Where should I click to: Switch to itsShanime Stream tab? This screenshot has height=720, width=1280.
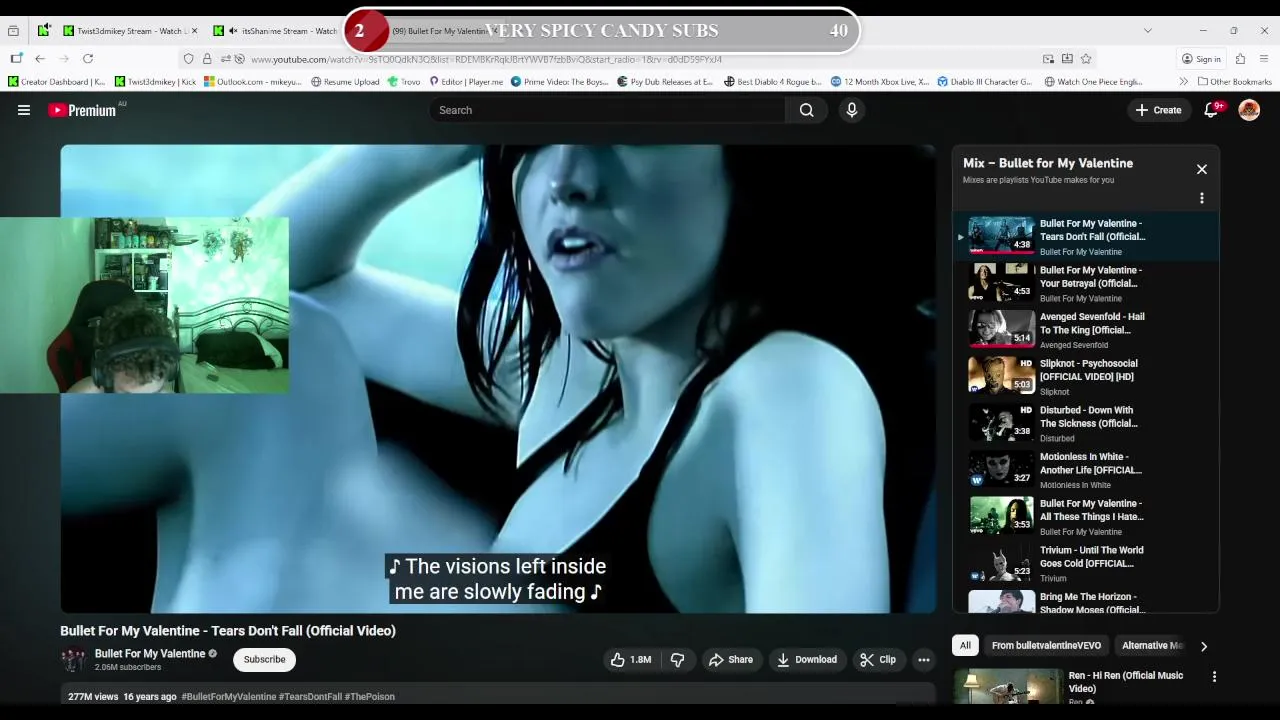click(x=277, y=31)
